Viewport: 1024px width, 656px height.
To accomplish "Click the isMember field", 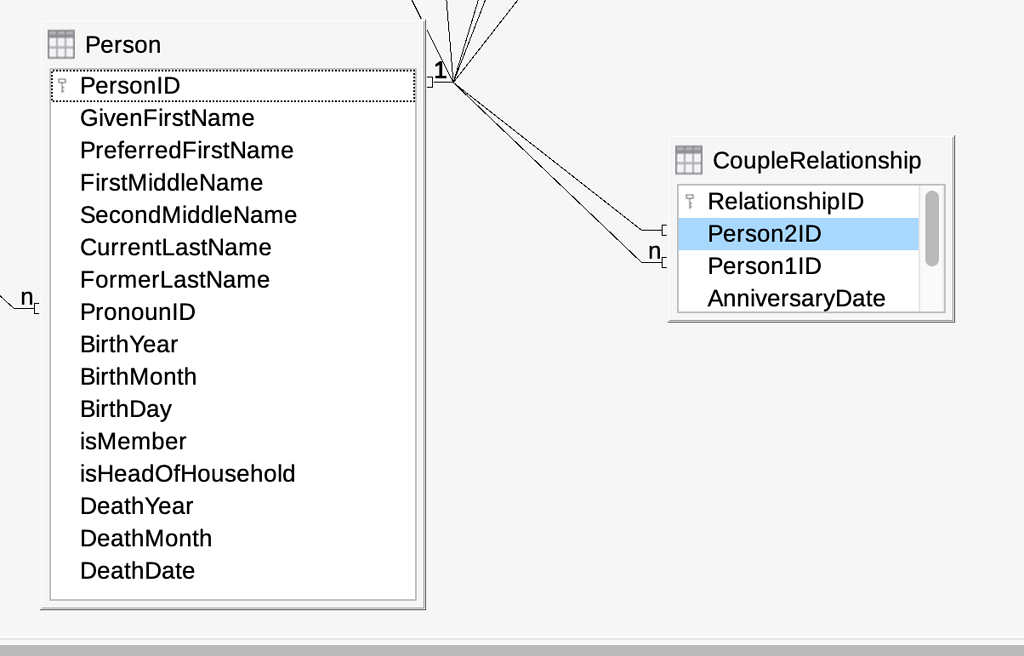I will pyautogui.click(x=133, y=441).
